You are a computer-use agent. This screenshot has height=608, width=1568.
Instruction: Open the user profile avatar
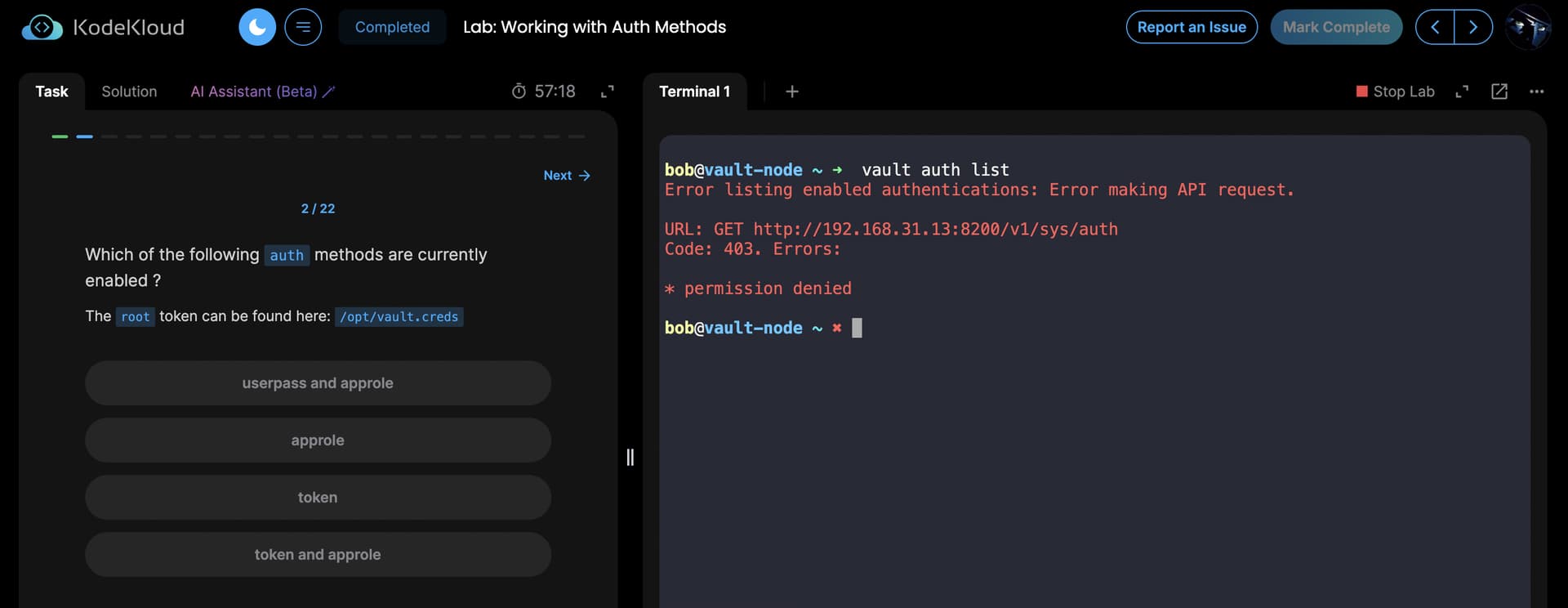pyautogui.click(x=1528, y=27)
